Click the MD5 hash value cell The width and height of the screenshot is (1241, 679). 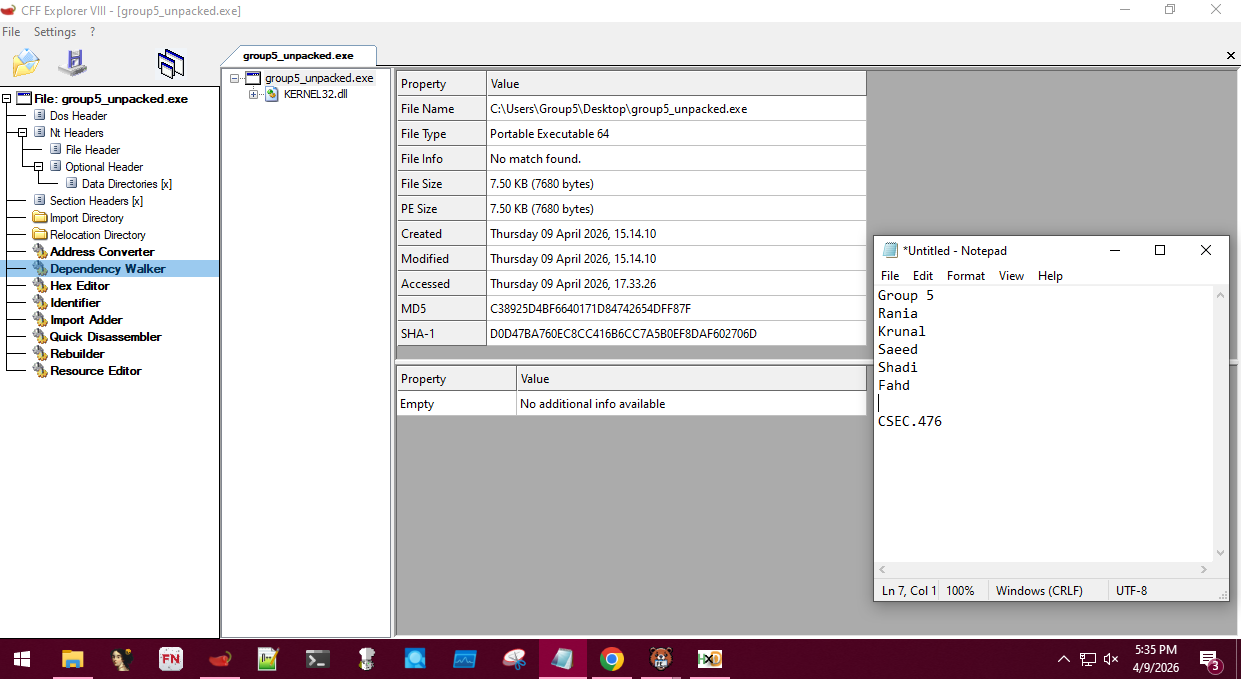point(676,309)
